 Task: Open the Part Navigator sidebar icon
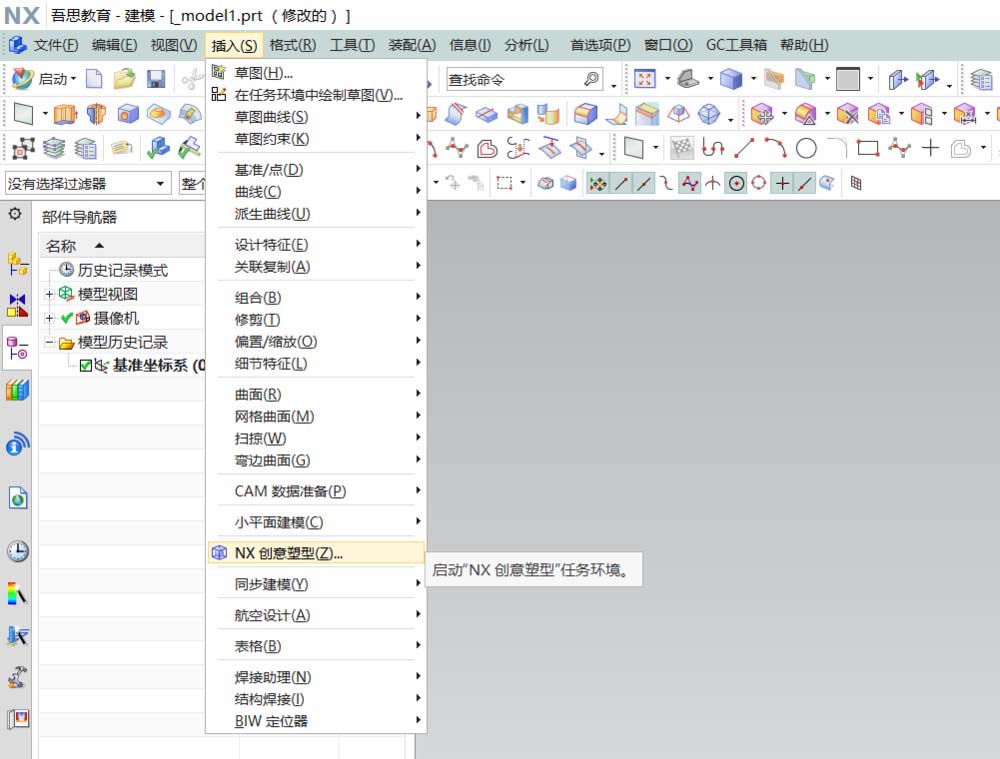(x=17, y=345)
